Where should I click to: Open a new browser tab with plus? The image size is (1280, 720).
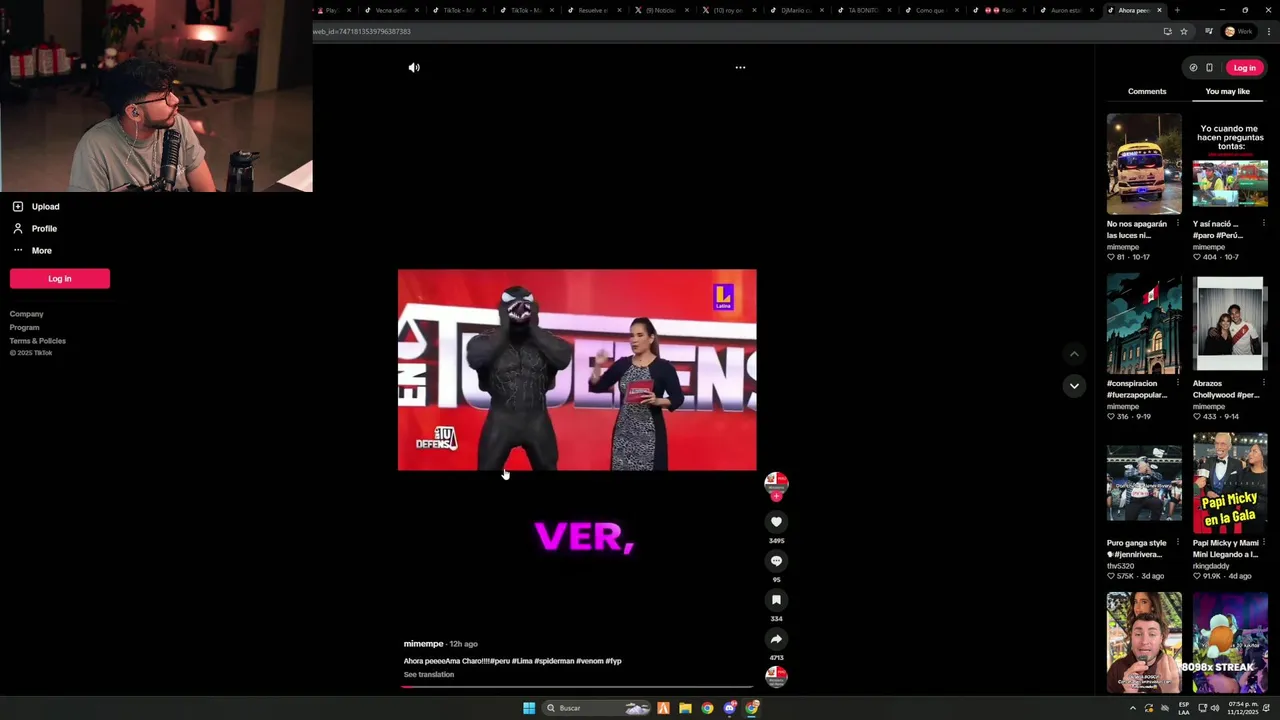pyautogui.click(x=1177, y=10)
